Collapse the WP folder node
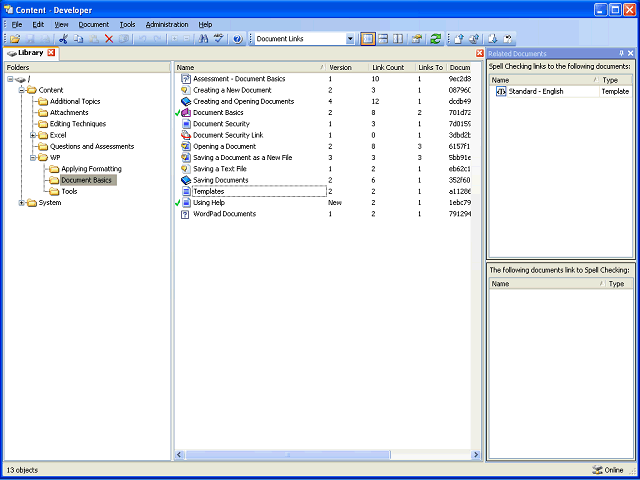640x480 pixels. coord(33,158)
